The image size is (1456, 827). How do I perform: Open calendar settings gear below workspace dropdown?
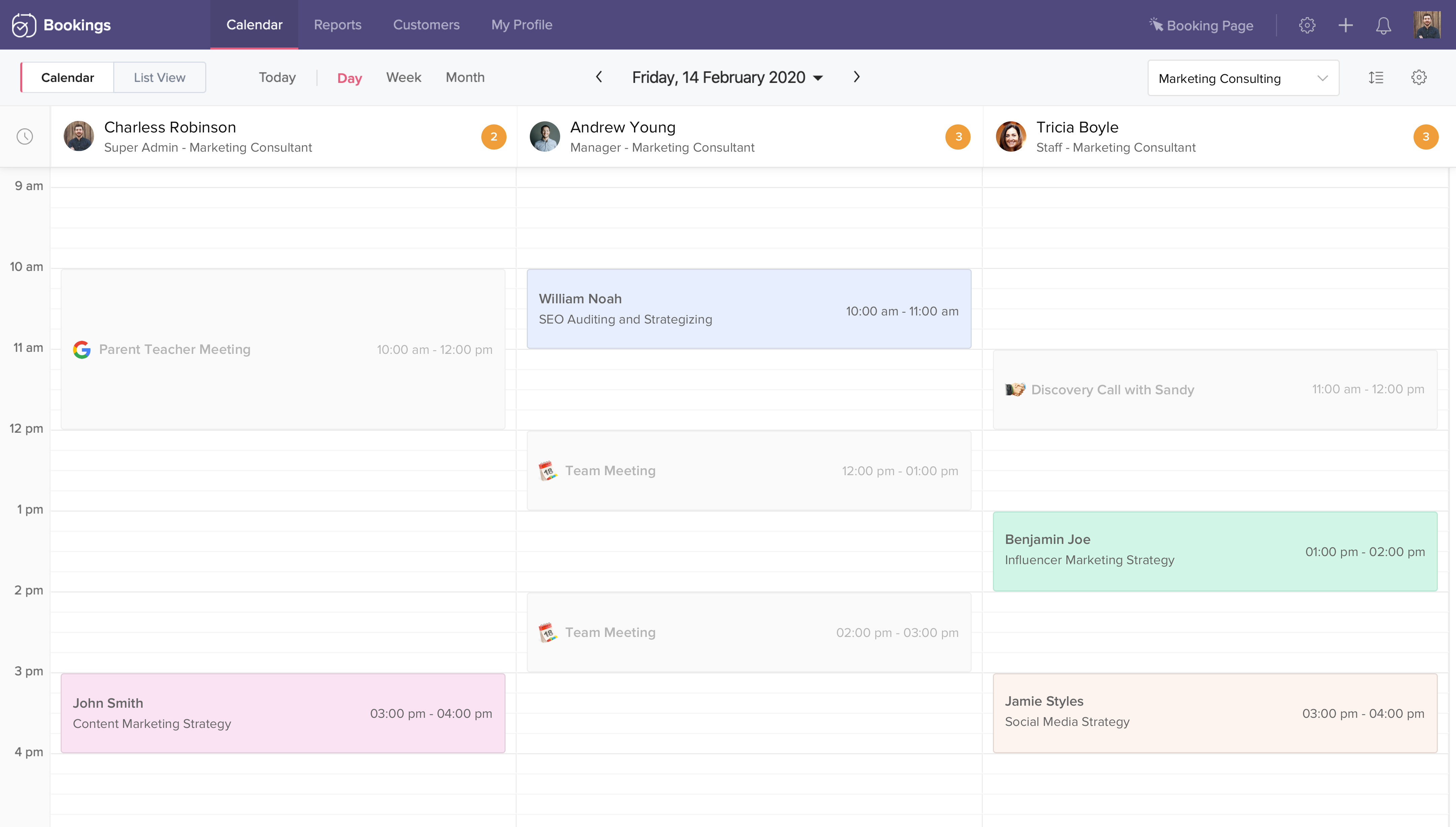click(x=1419, y=77)
